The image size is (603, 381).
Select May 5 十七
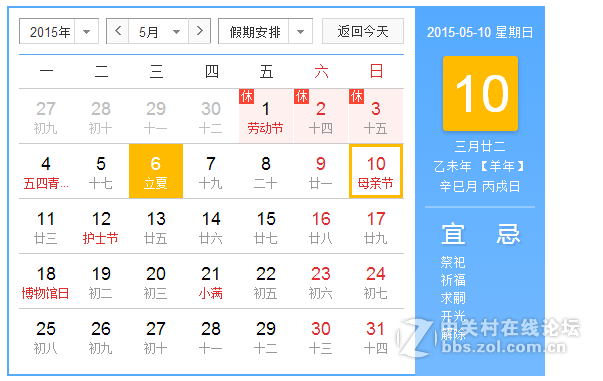pyautogui.click(x=101, y=171)
